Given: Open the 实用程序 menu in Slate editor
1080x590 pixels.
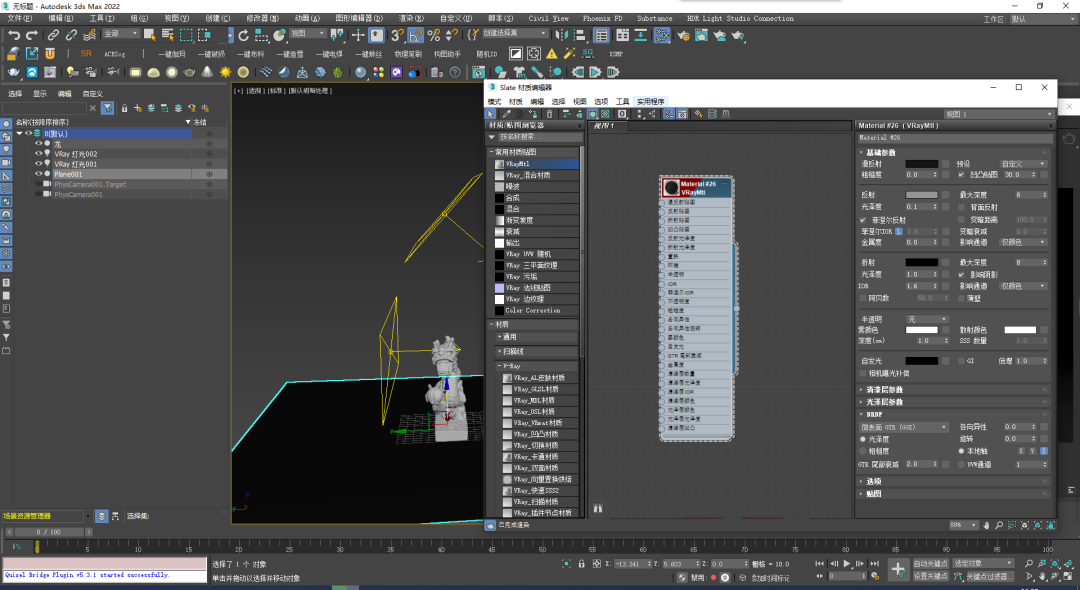Looking at the screenshot, I should [x=650, y=101].
